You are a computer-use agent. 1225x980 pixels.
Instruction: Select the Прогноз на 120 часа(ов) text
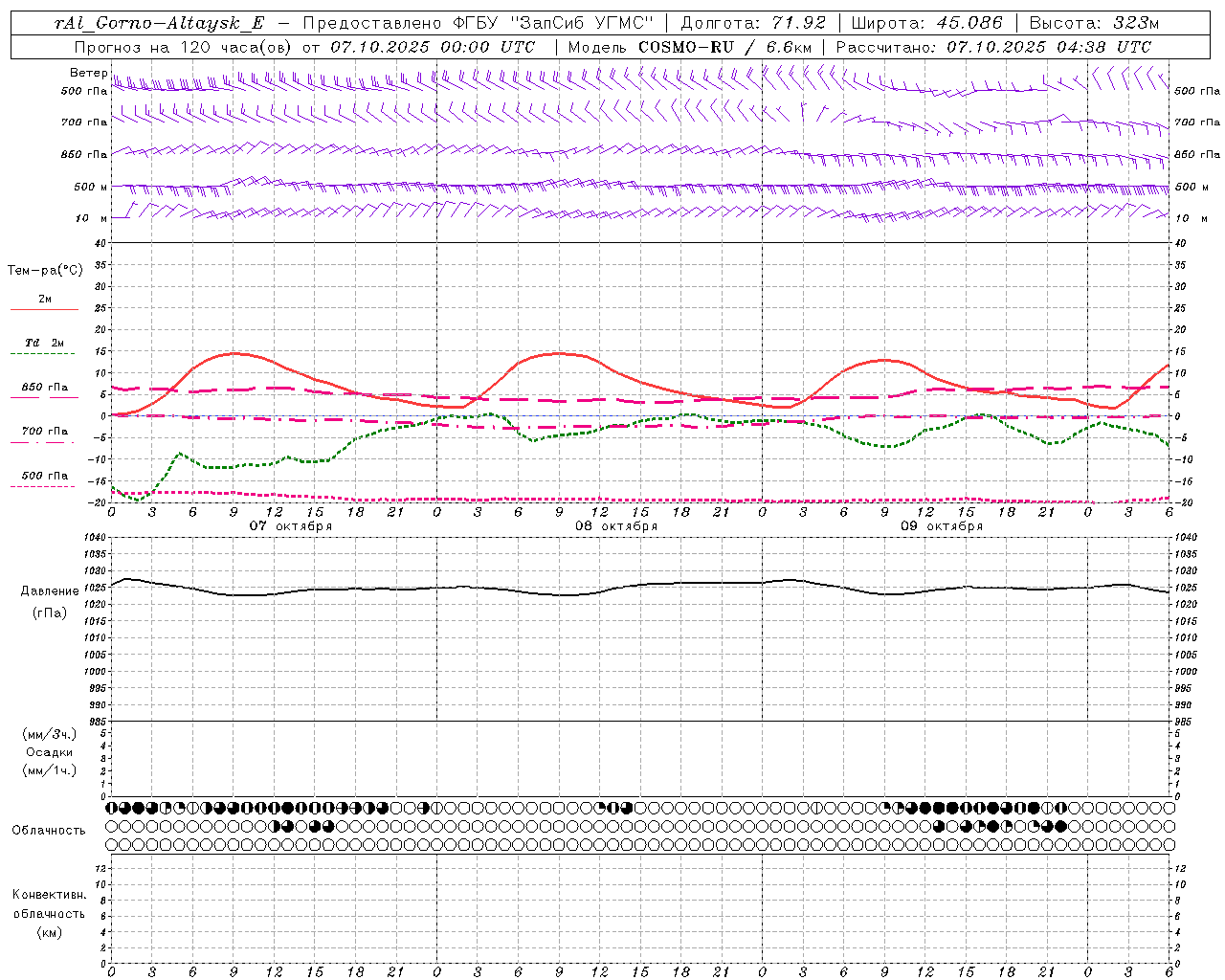click(186, 47)
